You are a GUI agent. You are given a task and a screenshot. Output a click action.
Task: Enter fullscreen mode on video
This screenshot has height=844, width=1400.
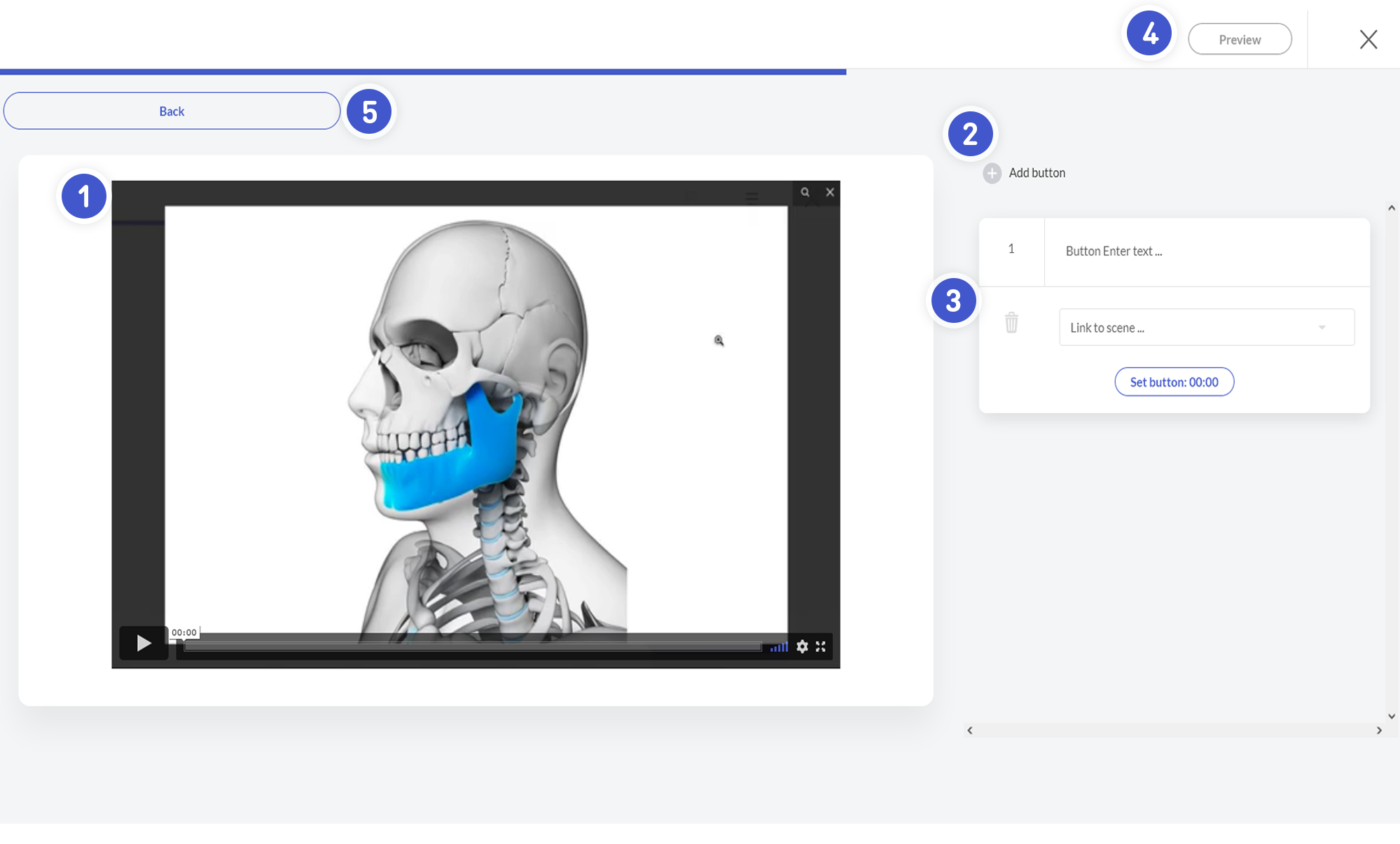coord(821,646)
